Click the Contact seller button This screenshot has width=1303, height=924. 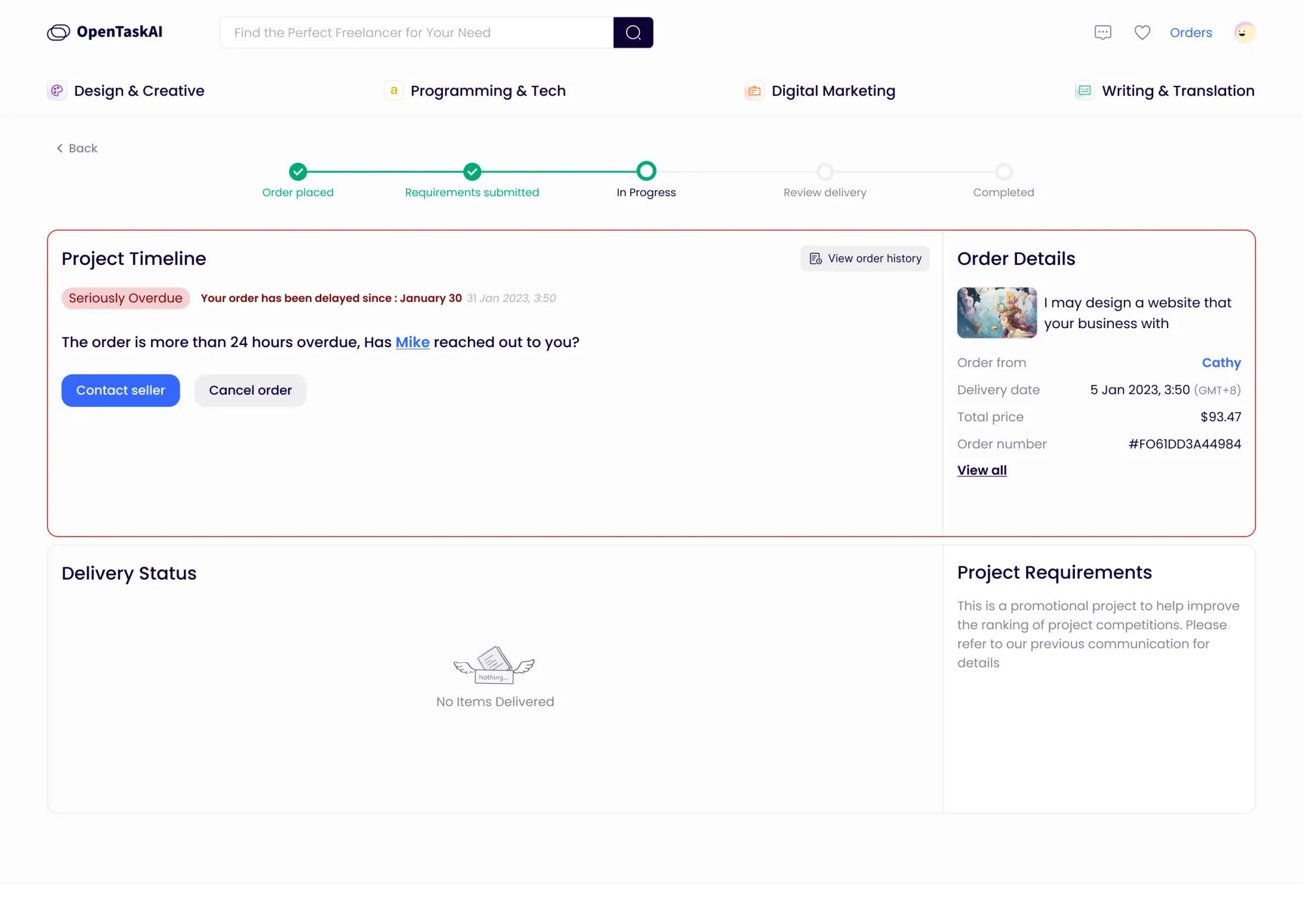click(x=120, y=390)
